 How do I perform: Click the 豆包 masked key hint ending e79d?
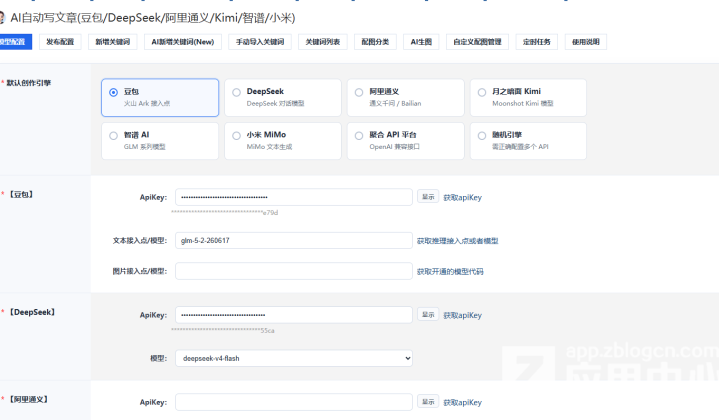click(x=225, y=212)
